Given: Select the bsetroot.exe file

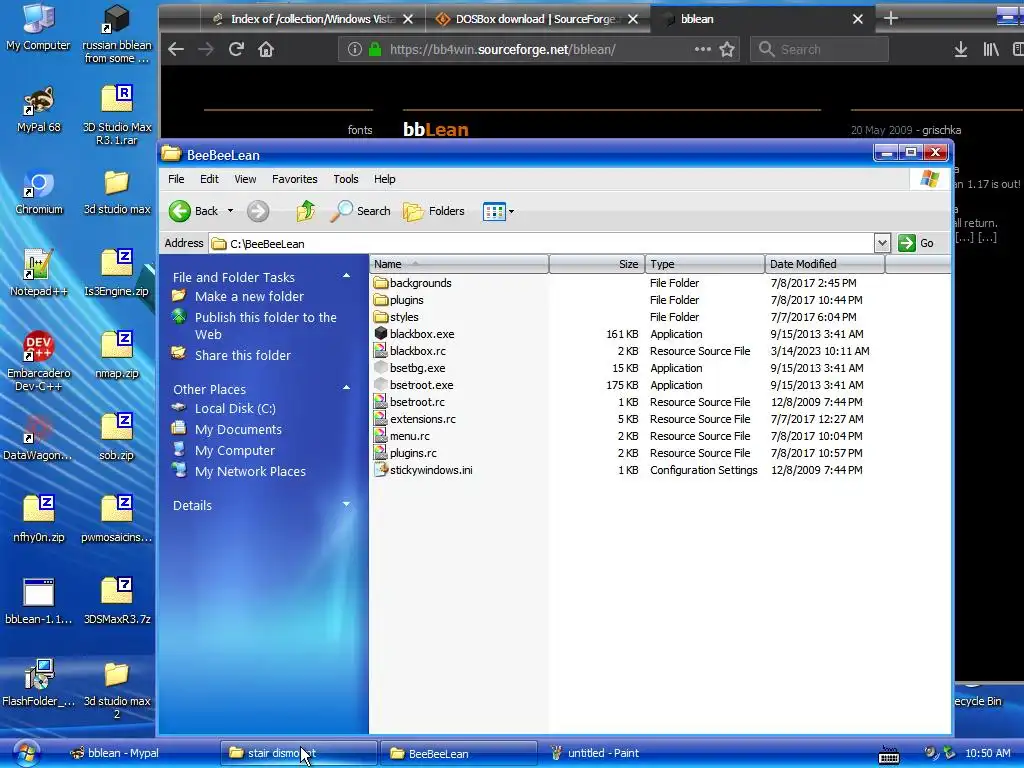Looking at the screenshot, I should (x=421, y=385).
